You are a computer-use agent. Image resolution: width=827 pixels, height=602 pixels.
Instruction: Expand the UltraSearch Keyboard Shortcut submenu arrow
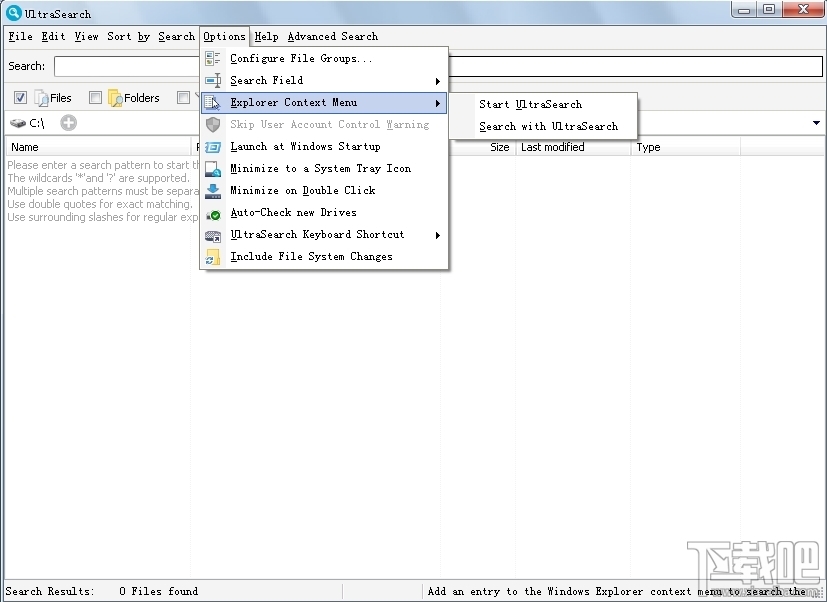437,235
